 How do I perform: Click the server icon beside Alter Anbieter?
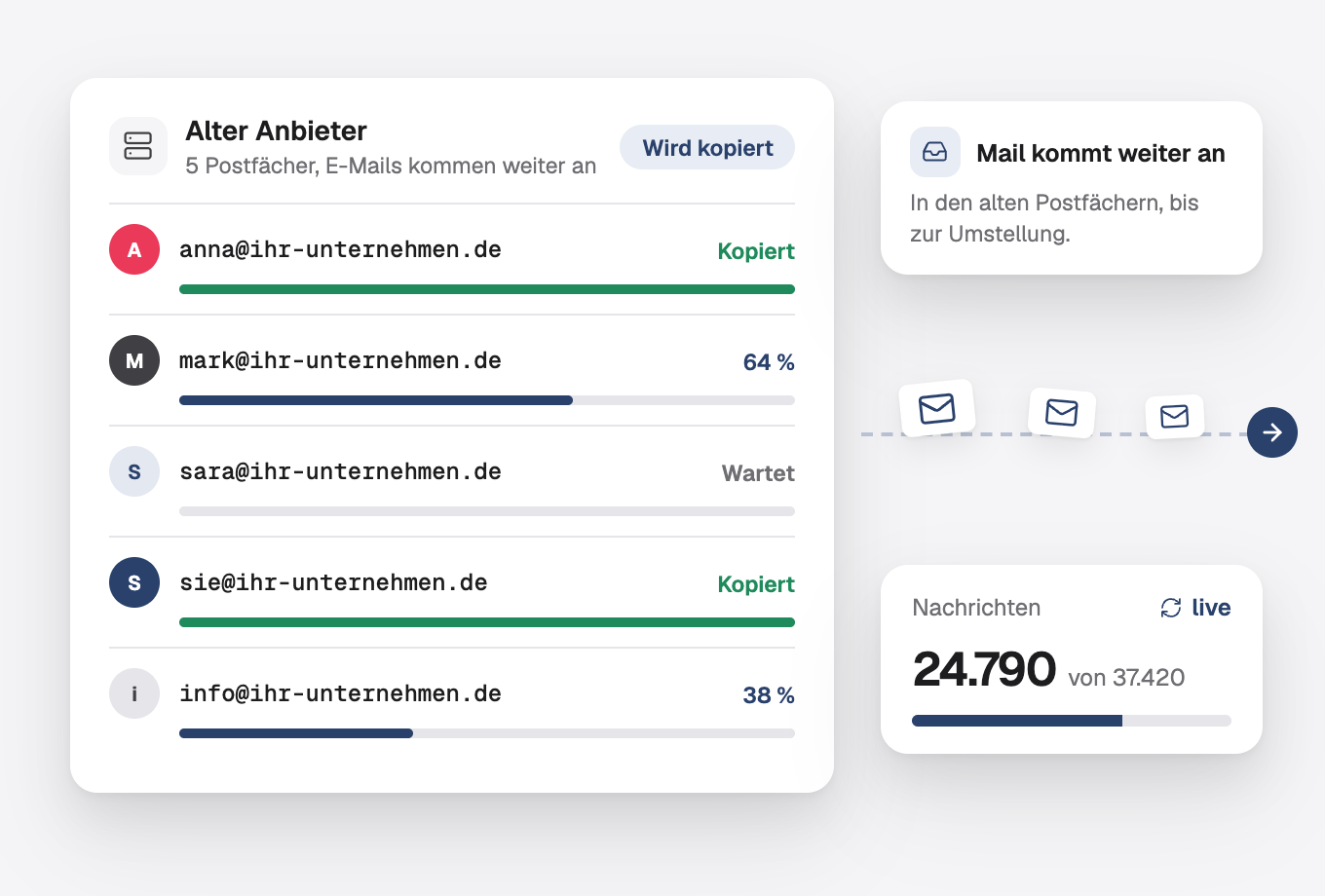pyautogui.click(x=138, y=146)
